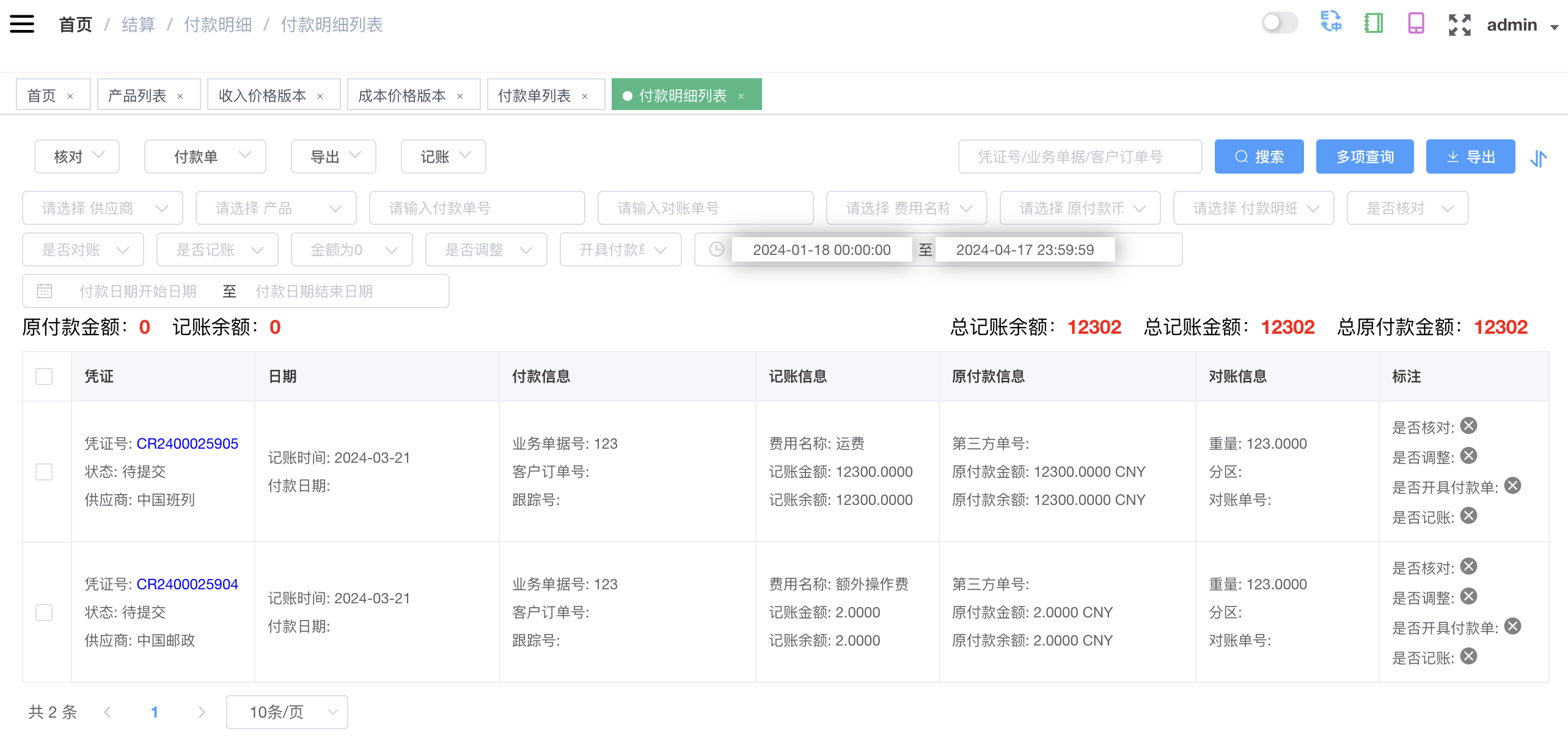The height and width of the screenshot is (747, 1568).
Task: Expand the 核对 action dropdown
Action: pyautogui.click(x=76, y=156)
